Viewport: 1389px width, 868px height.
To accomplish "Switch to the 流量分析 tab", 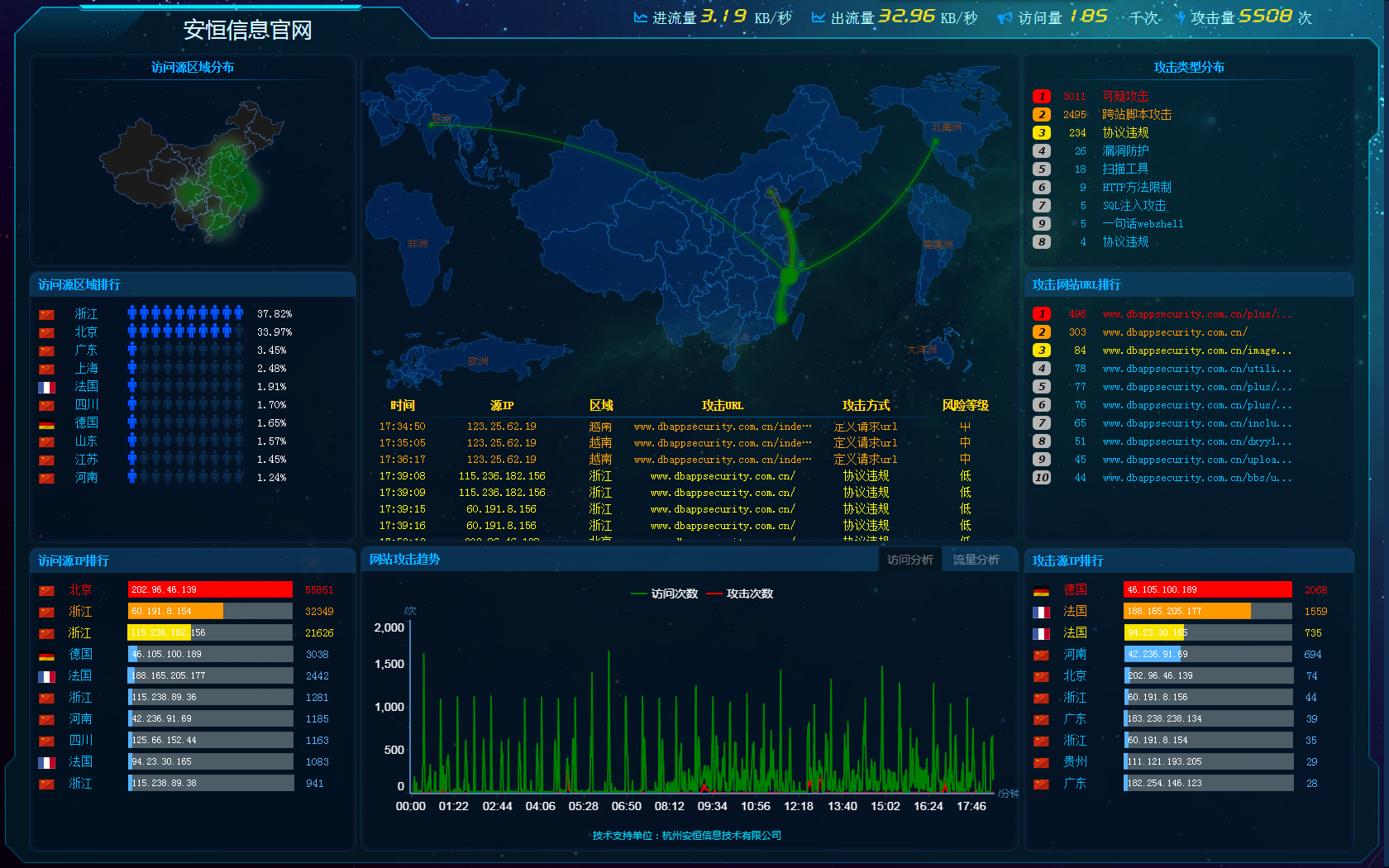I will [x=976, y=560].
